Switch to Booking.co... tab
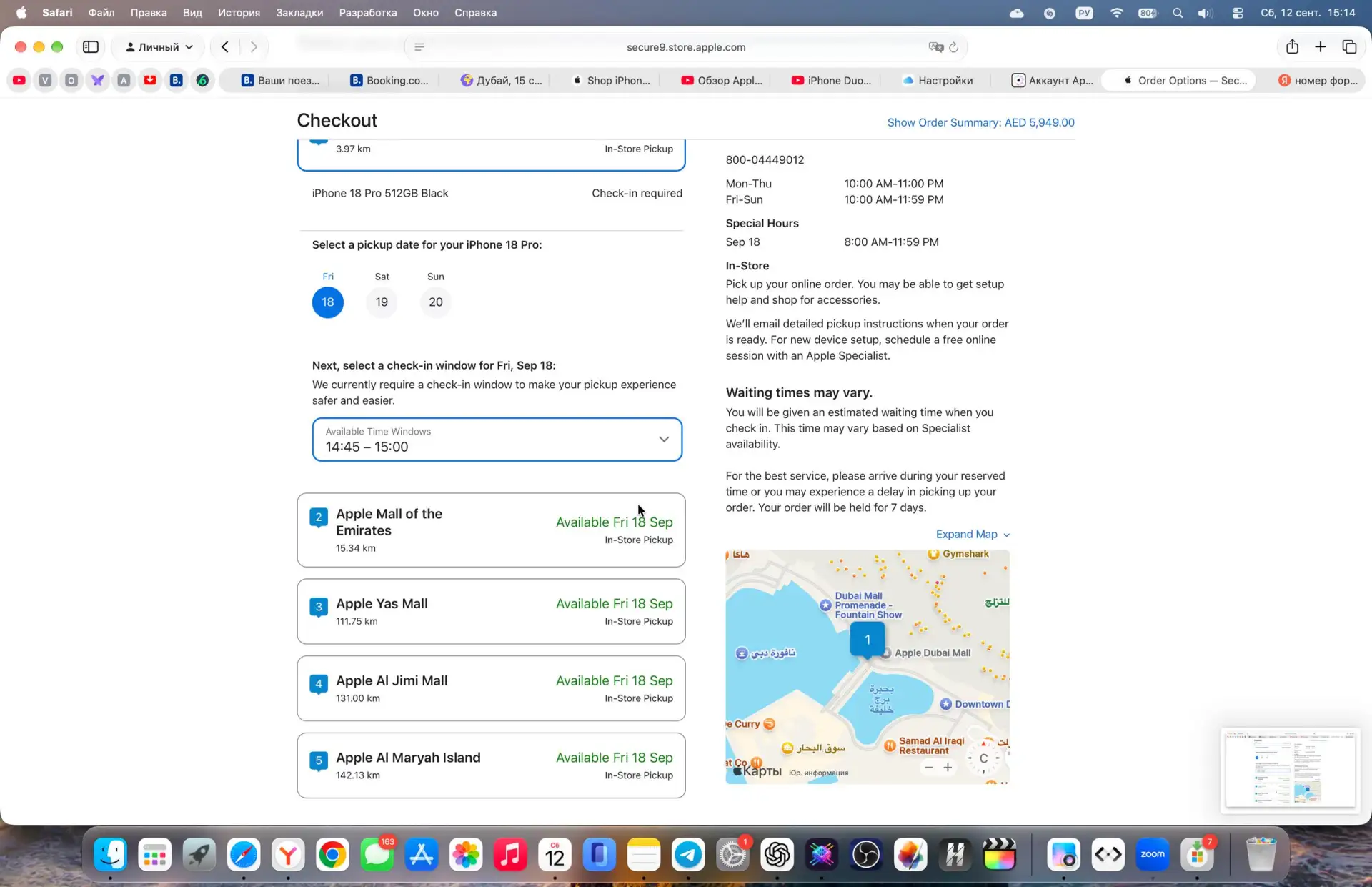 click(x=389, y=80)
